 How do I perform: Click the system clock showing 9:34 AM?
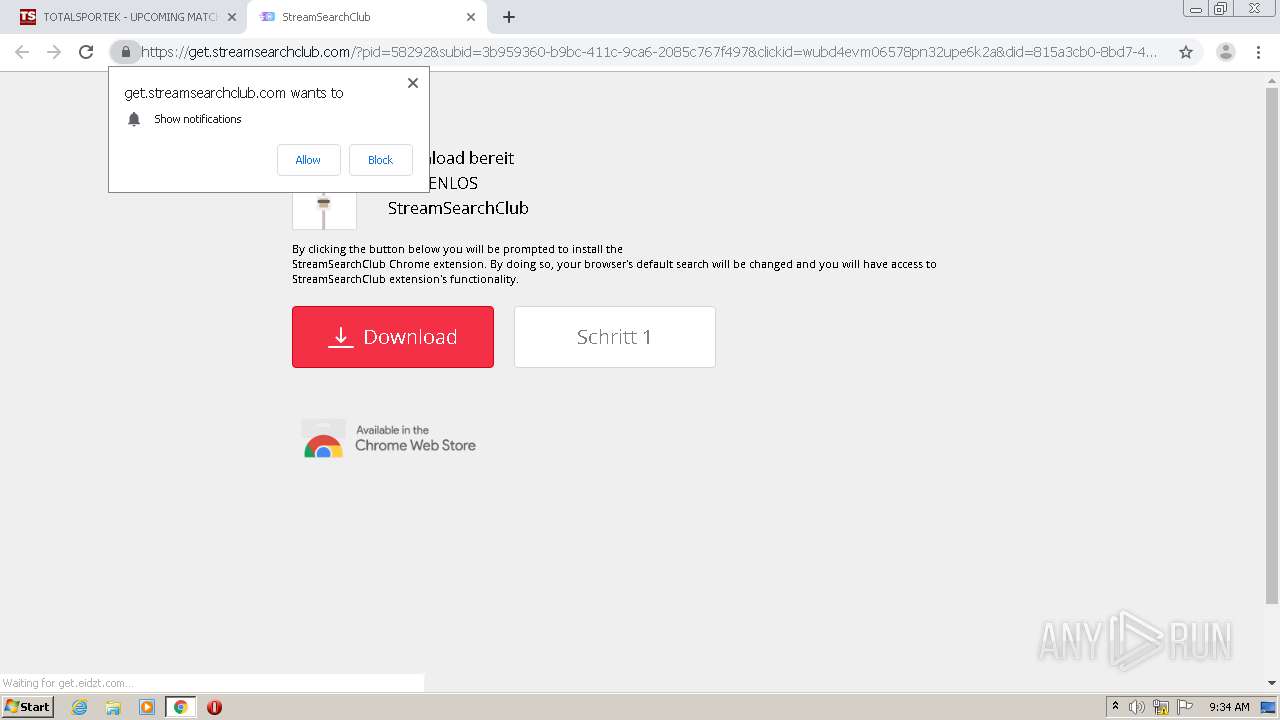click(x=1229, y=707)
